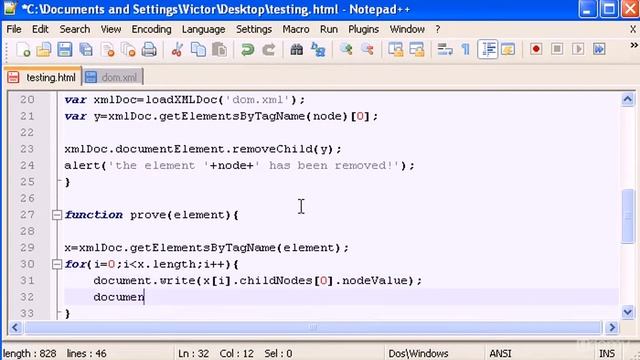Click the vertical scrollbar thumb
Screen dimensions: 640x360
click(x=628, y=216)
